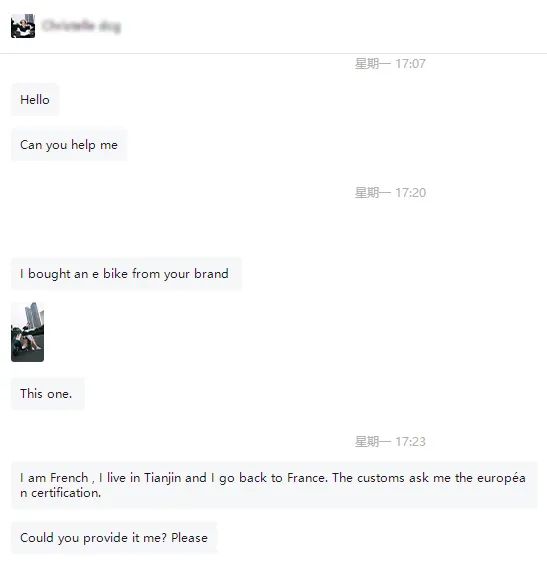Click the blurred contact name in header
This screenshot has width=547, height=566.
coord(81,26)
